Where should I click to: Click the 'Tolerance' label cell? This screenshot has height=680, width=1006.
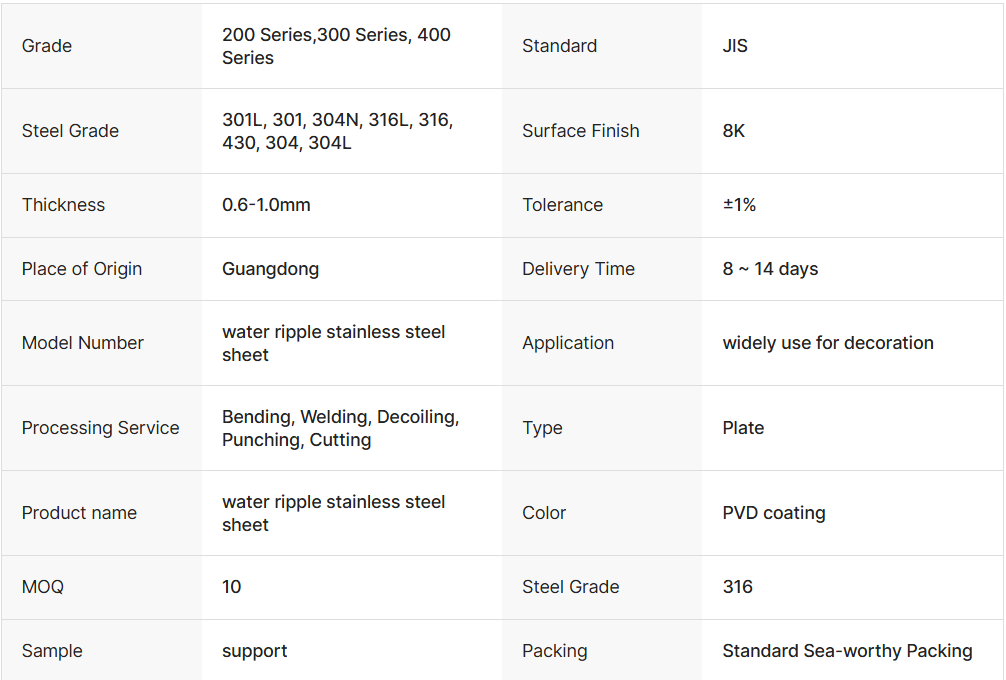click(562, 205)
